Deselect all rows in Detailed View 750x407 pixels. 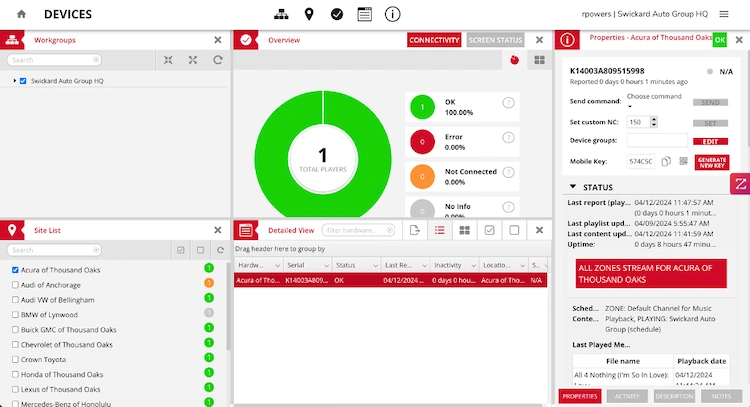pyautogui.click(x=514, y=231)
